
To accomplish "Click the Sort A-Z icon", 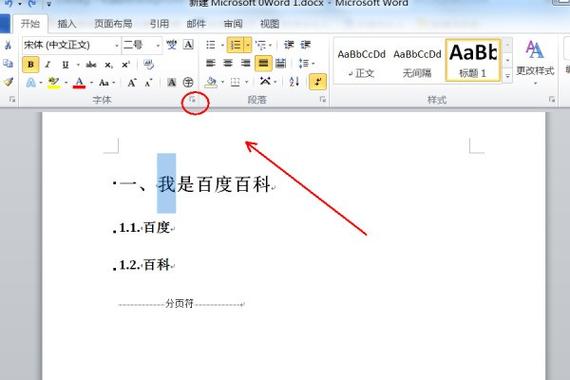I will (294, 82).
